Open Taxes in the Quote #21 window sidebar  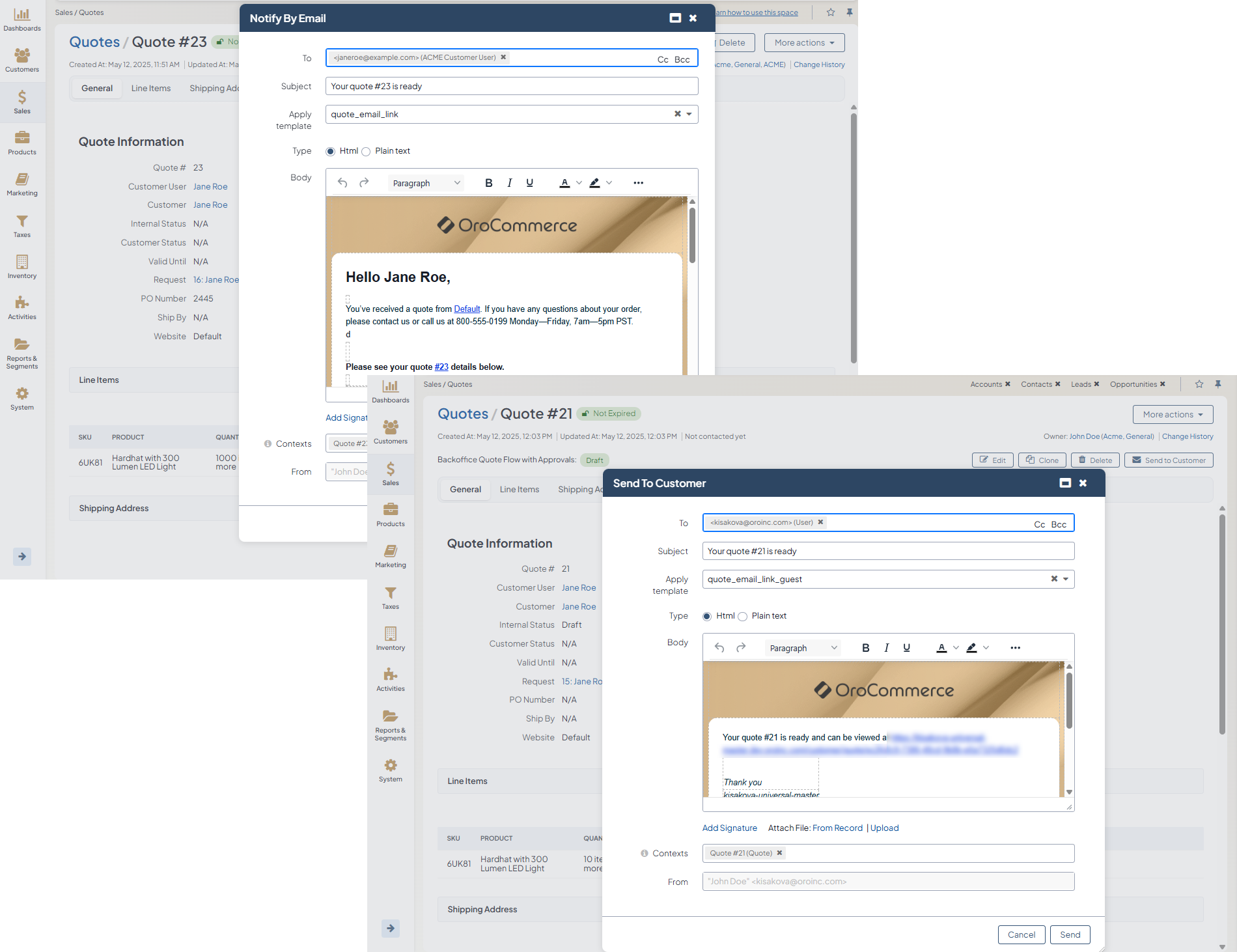point(391,598)
